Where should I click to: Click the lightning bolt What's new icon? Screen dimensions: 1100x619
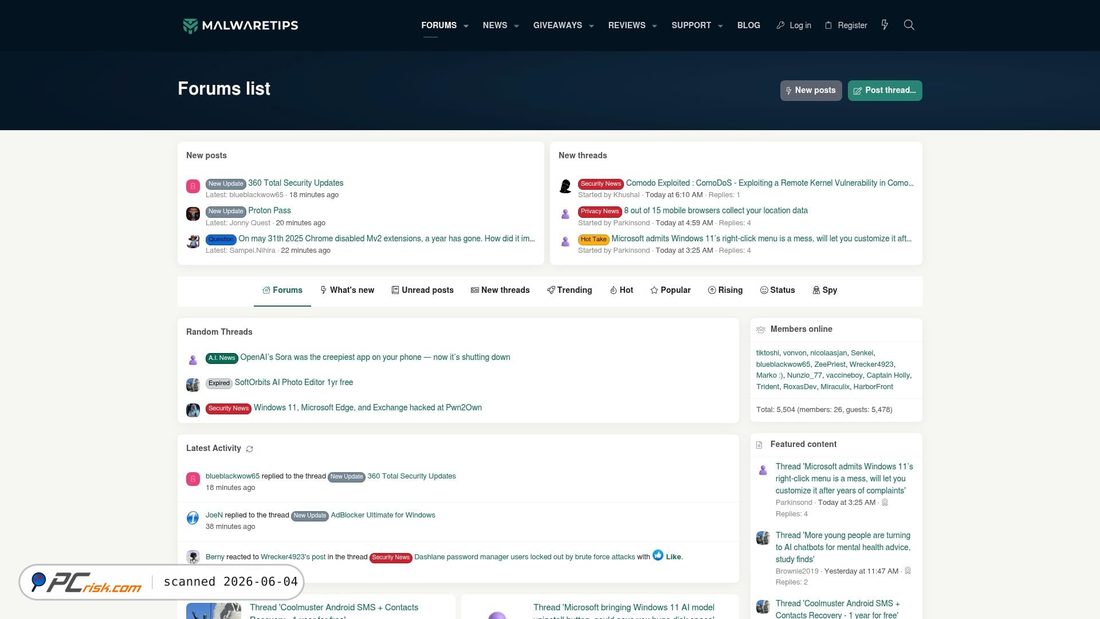885,25
